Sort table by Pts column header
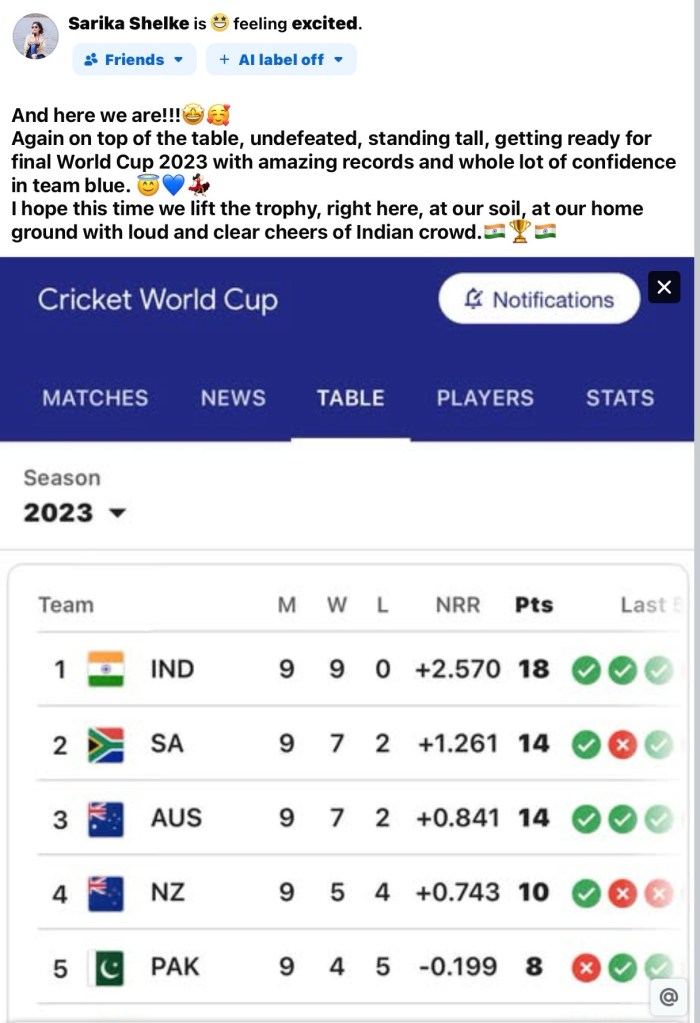The width and height of the screenshot is (700, 1023). click(x=534, y=605)
